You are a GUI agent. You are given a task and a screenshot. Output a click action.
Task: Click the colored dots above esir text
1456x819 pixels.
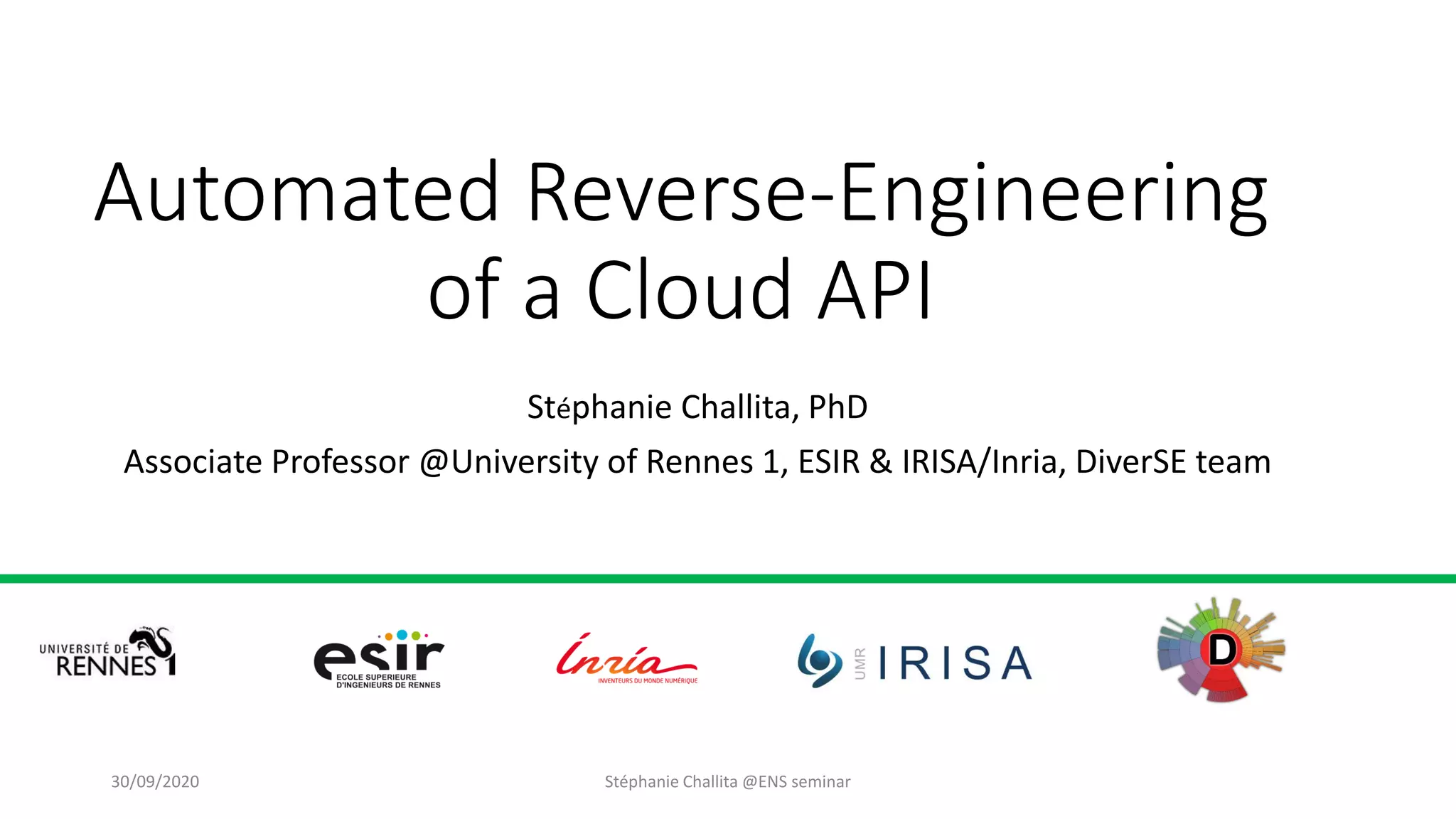[402, 634]
